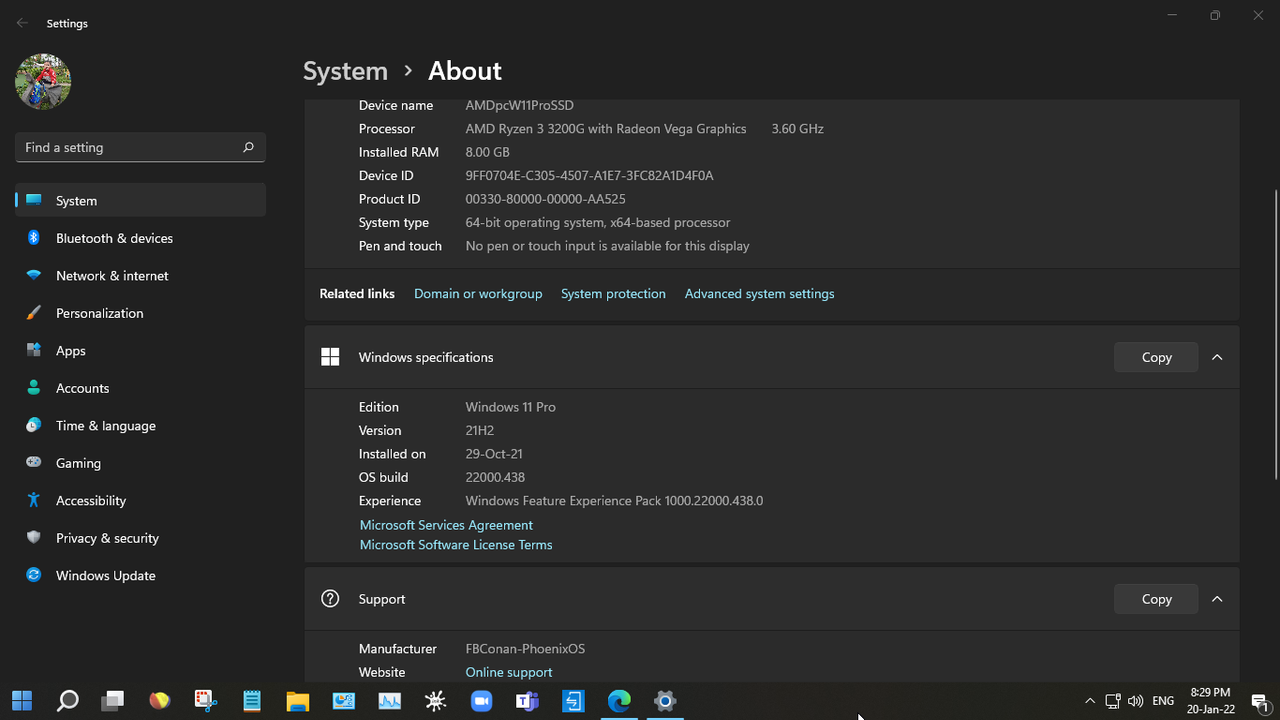Show hidden tray icons chevron

point(1090,701)
